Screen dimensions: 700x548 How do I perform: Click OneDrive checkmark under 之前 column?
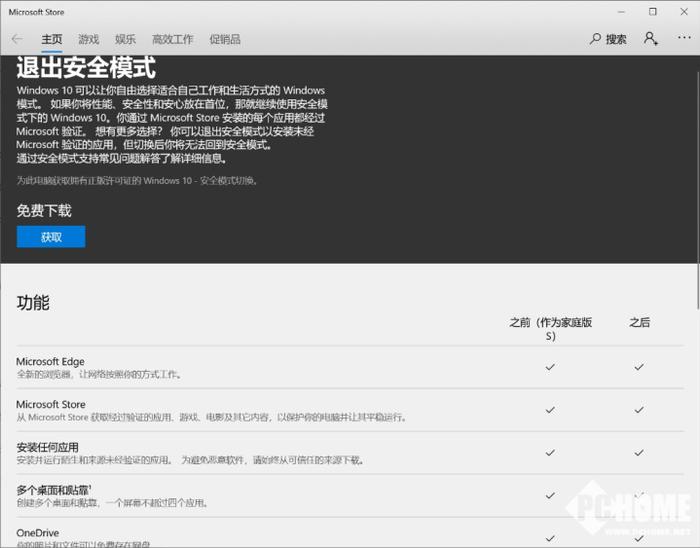550,538
